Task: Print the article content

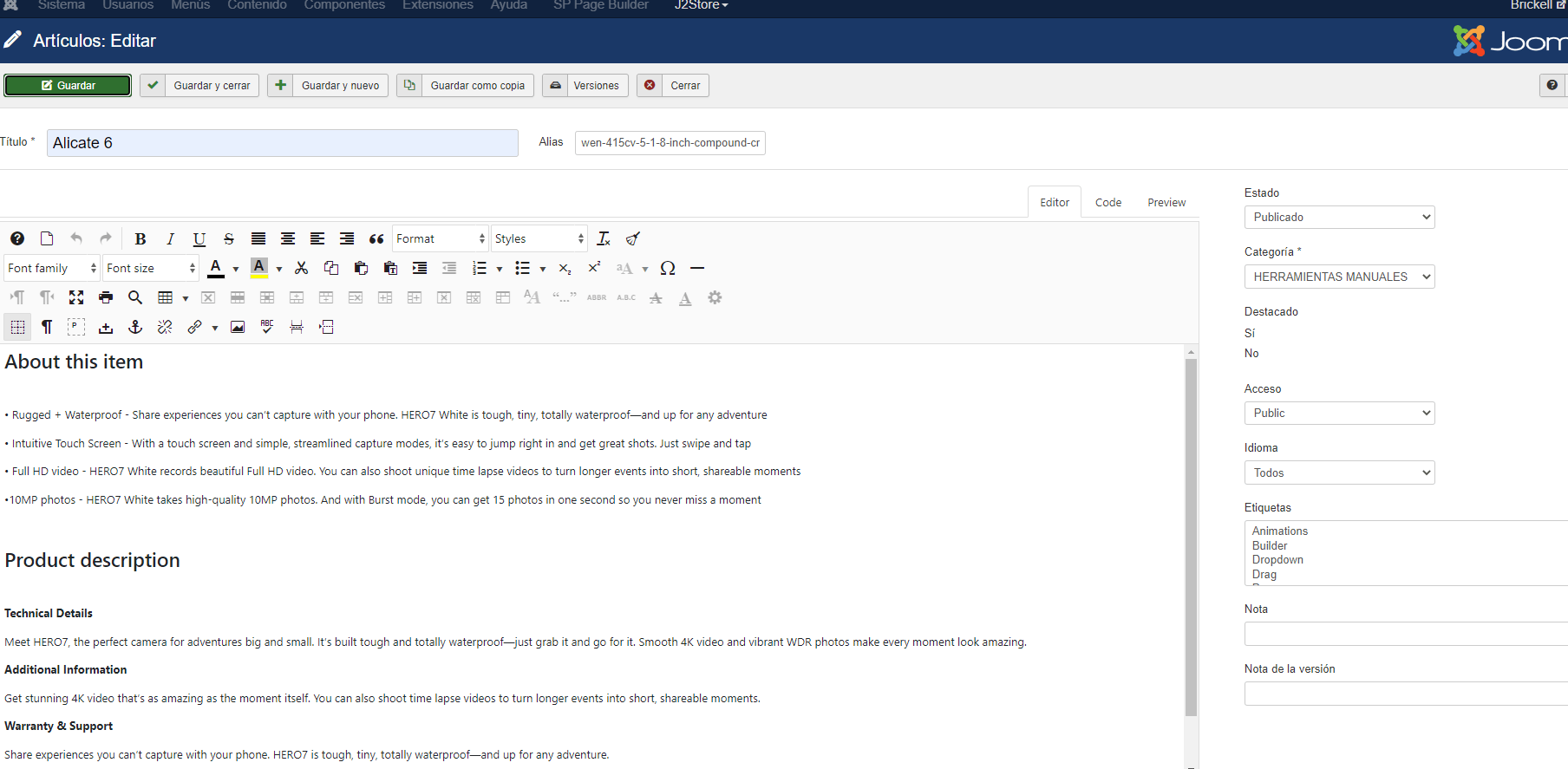Action: (106, 297)
